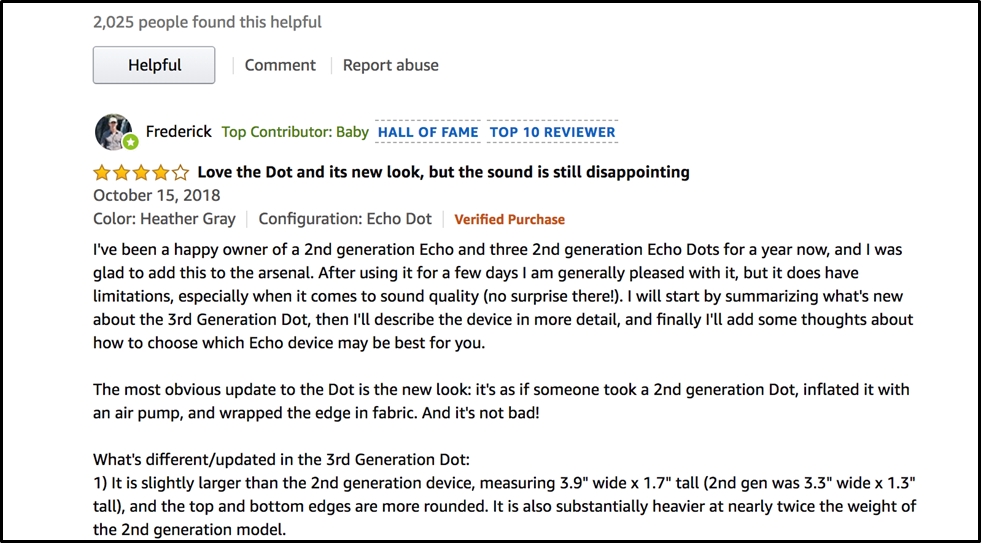Click the empty fifth rating star
Image resolution: width=981 pixels, height=543 pixels.
(180, 172)
